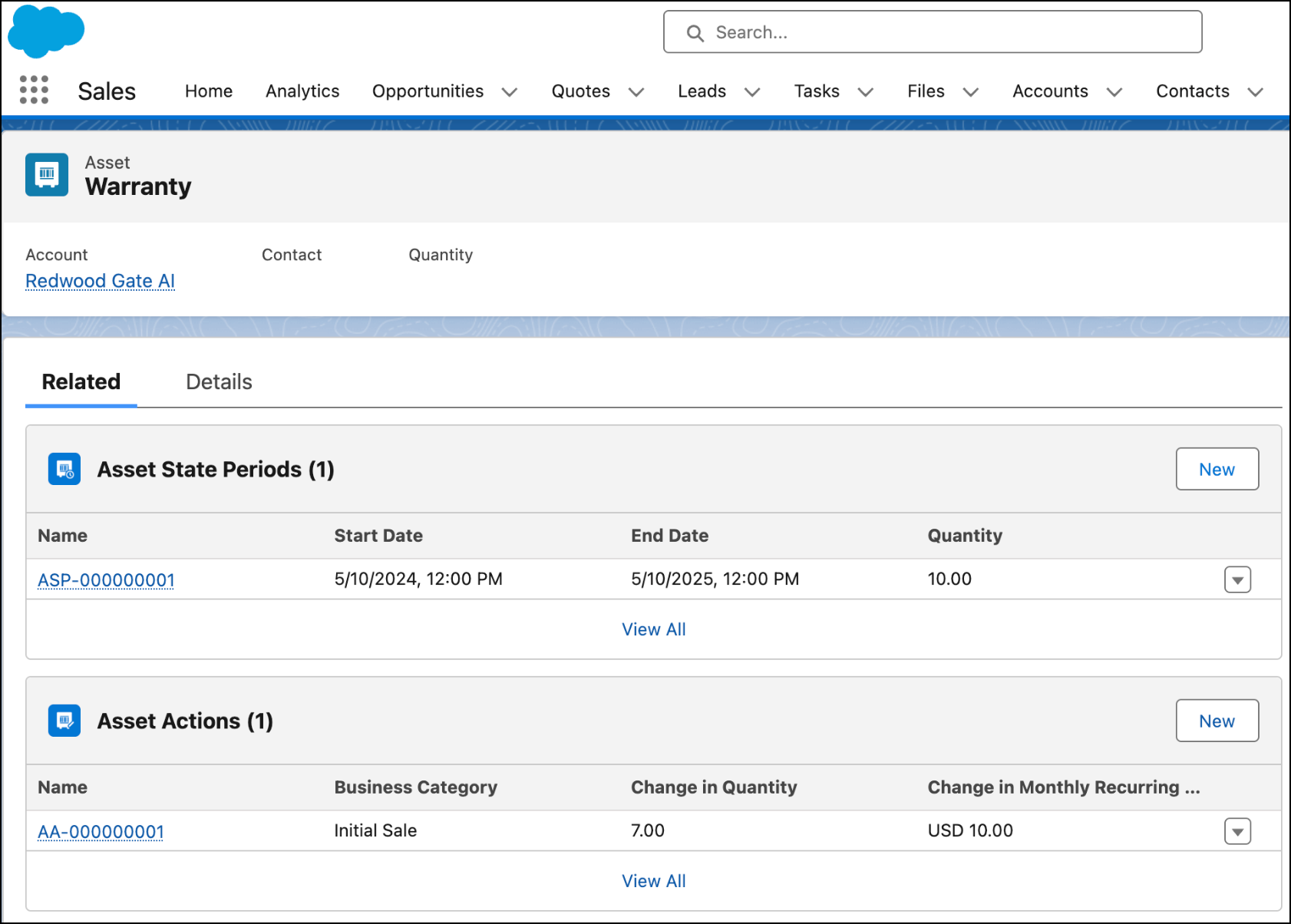Screen dimensions: 1291x924
Task: Click the 5/10/2024, 12:00 PM cell
Action: [x=418, y=579]
